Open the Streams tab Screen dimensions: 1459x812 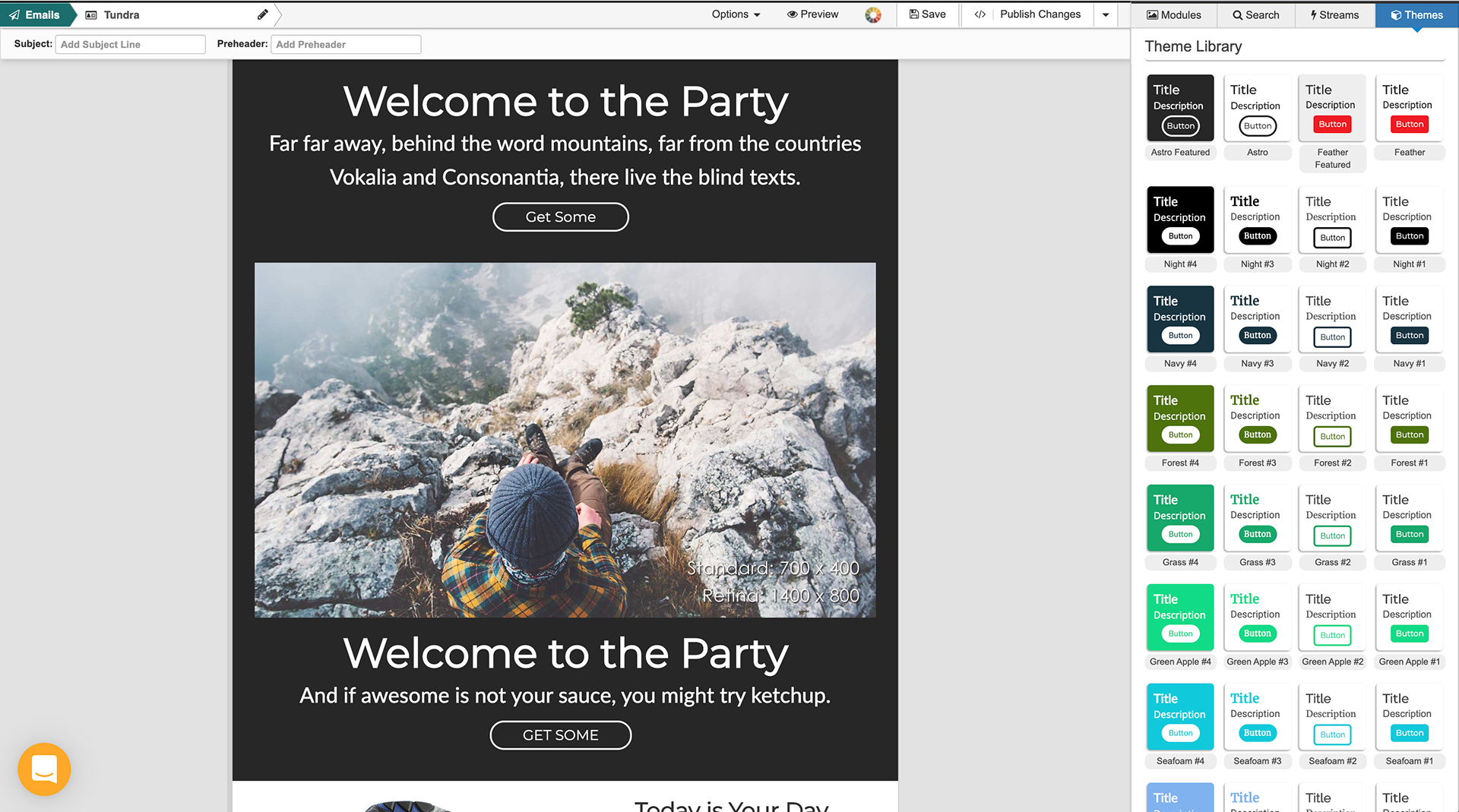[x=1334, y=14]
